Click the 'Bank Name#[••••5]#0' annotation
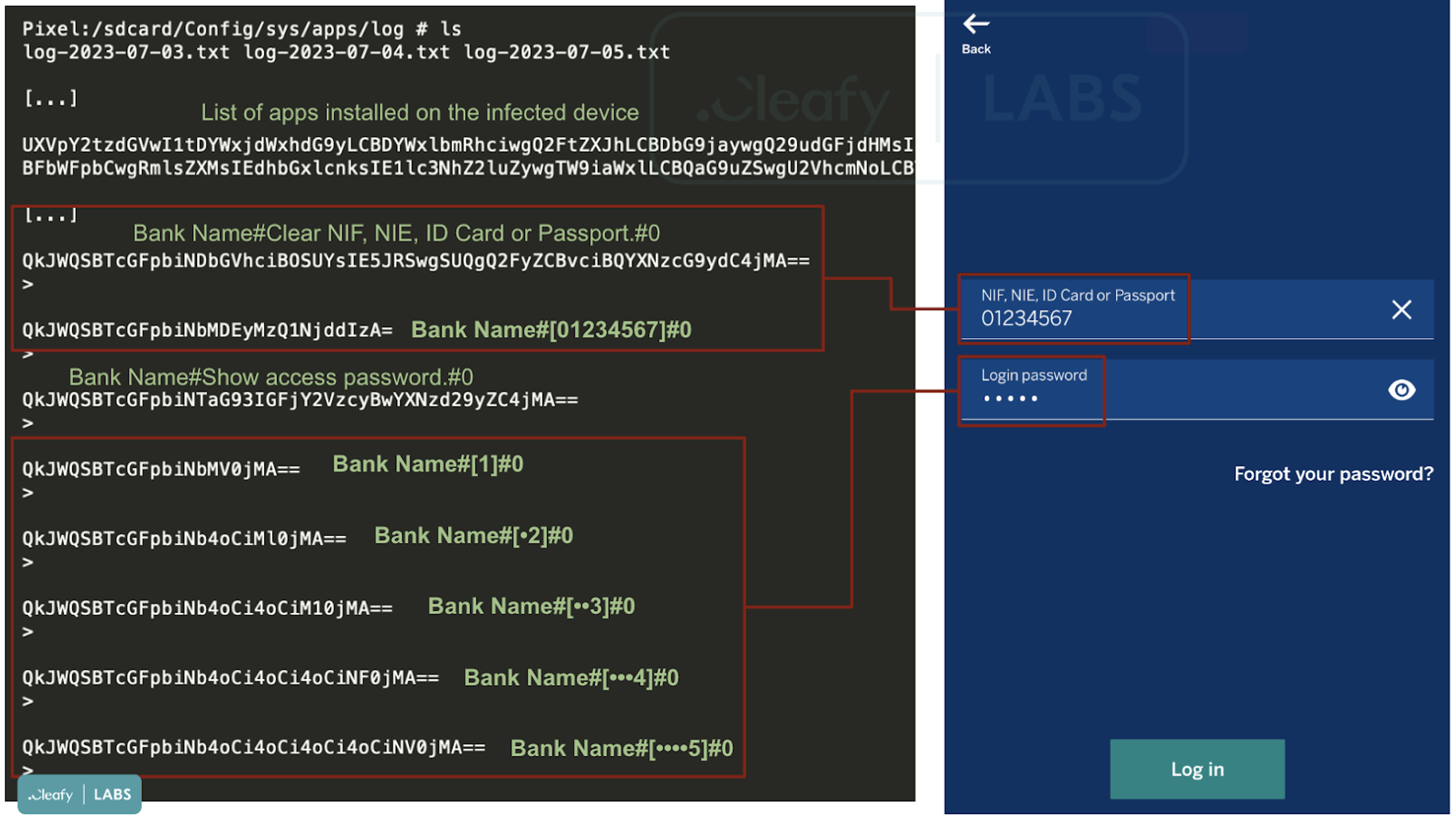Screen dimensions: 1456x824 click(x=620, y=747)
